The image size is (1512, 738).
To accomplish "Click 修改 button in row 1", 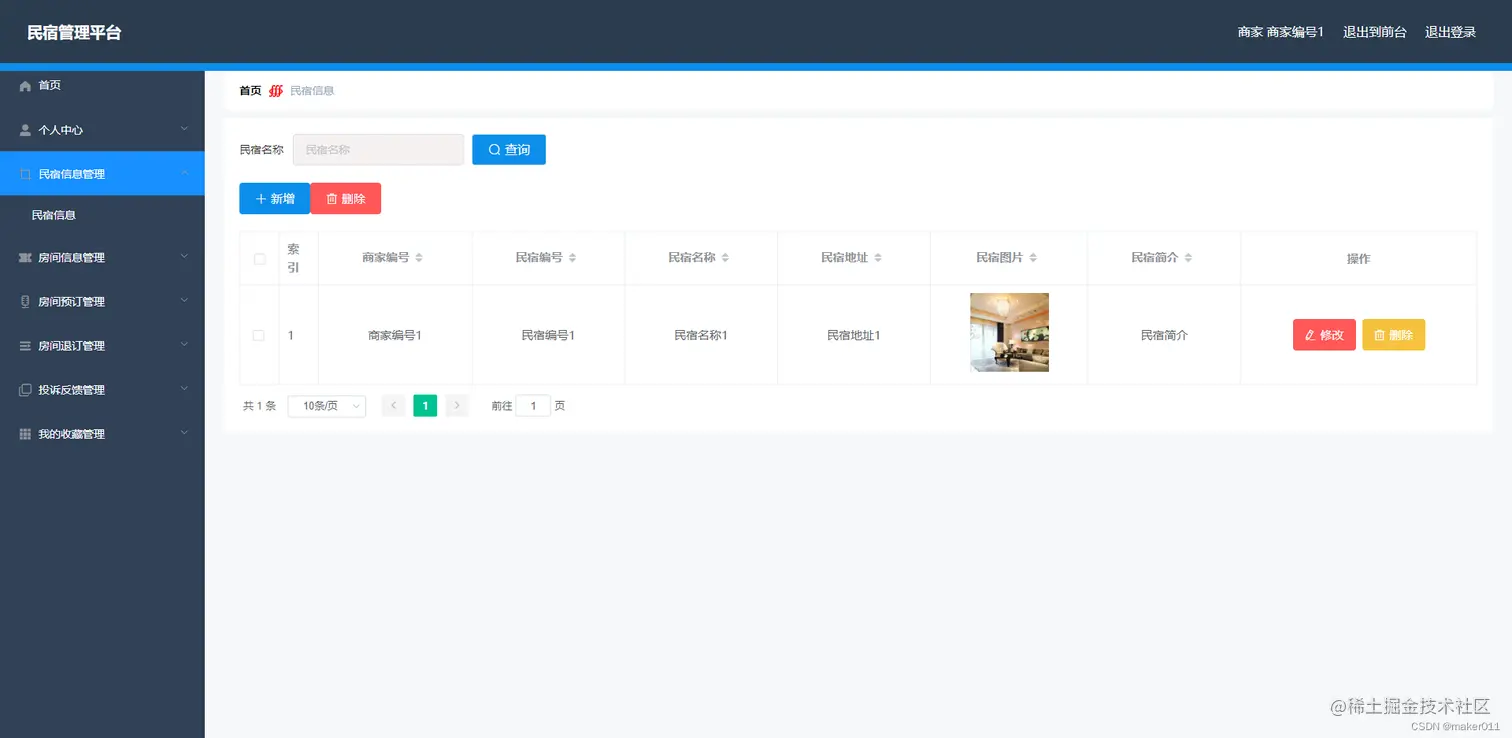I will 1324,335.
